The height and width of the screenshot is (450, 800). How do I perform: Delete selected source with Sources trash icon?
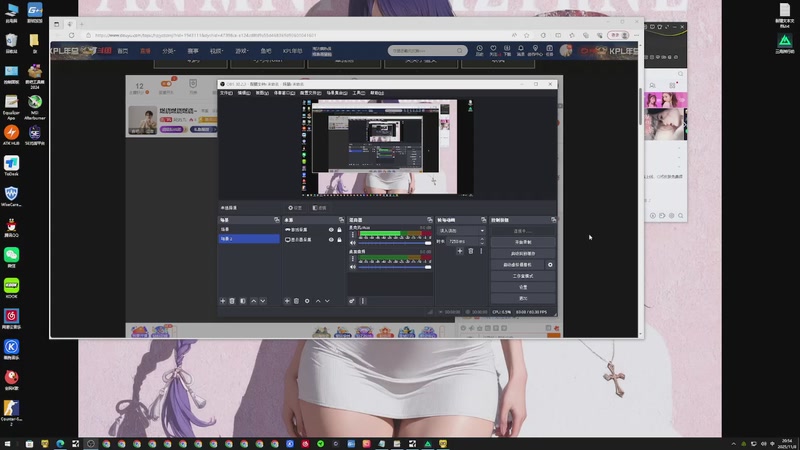[x=296, y=301]
